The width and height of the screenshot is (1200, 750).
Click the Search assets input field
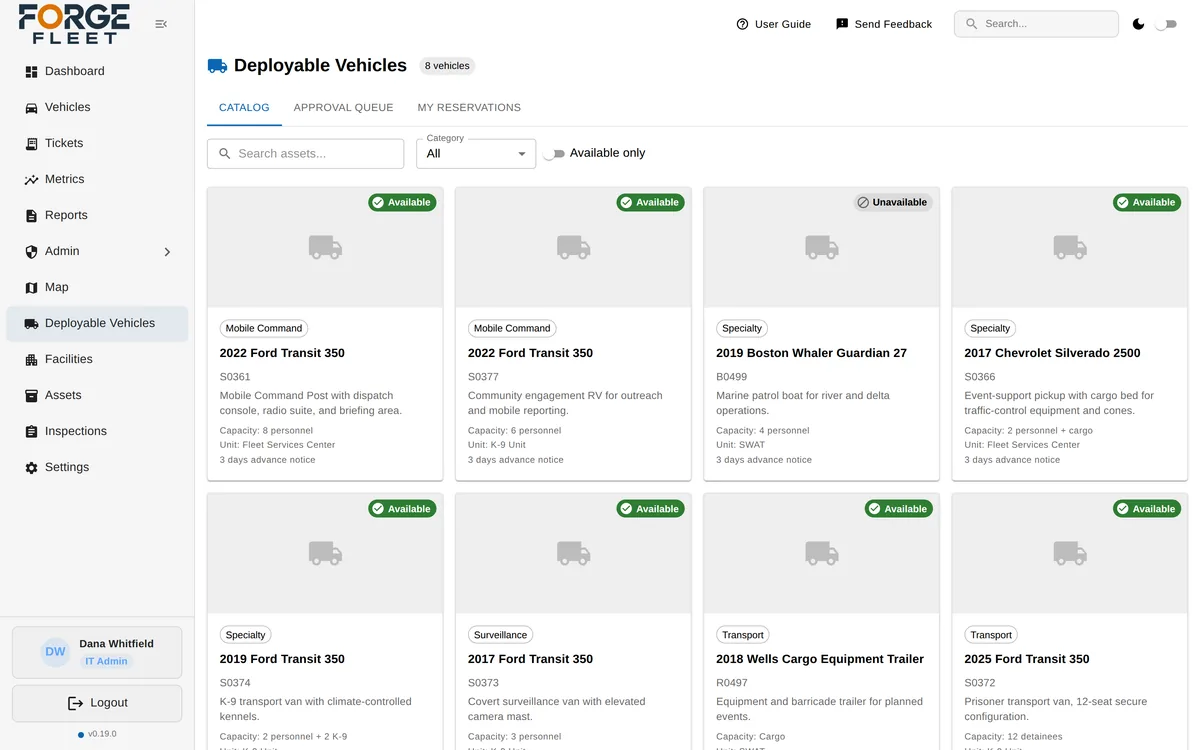(305, 154)
